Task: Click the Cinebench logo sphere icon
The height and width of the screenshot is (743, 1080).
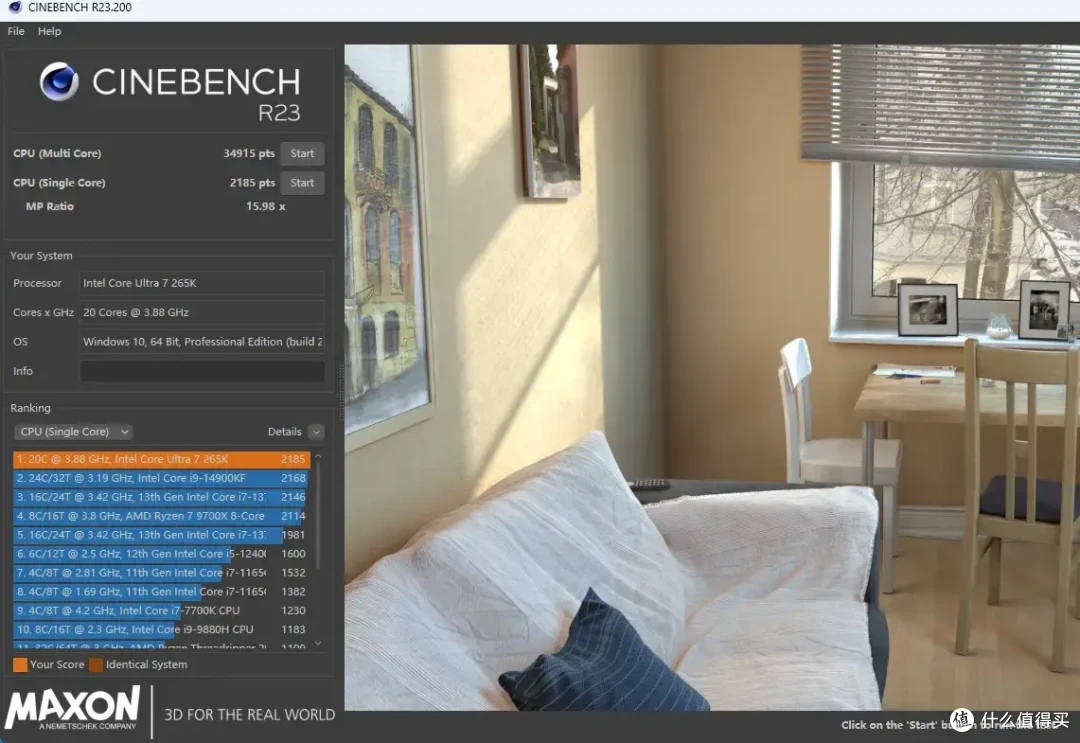Action: (59, 81)
